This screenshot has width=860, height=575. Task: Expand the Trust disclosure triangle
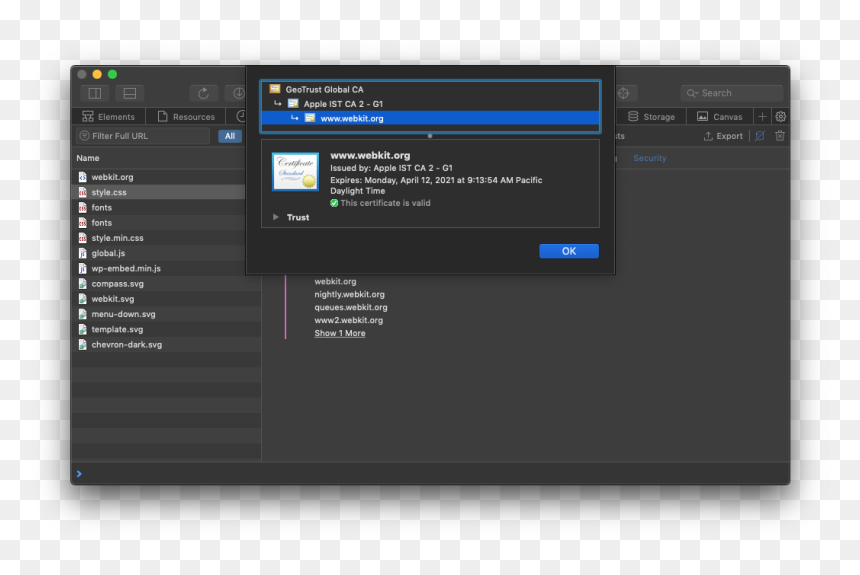click(275, 217)
